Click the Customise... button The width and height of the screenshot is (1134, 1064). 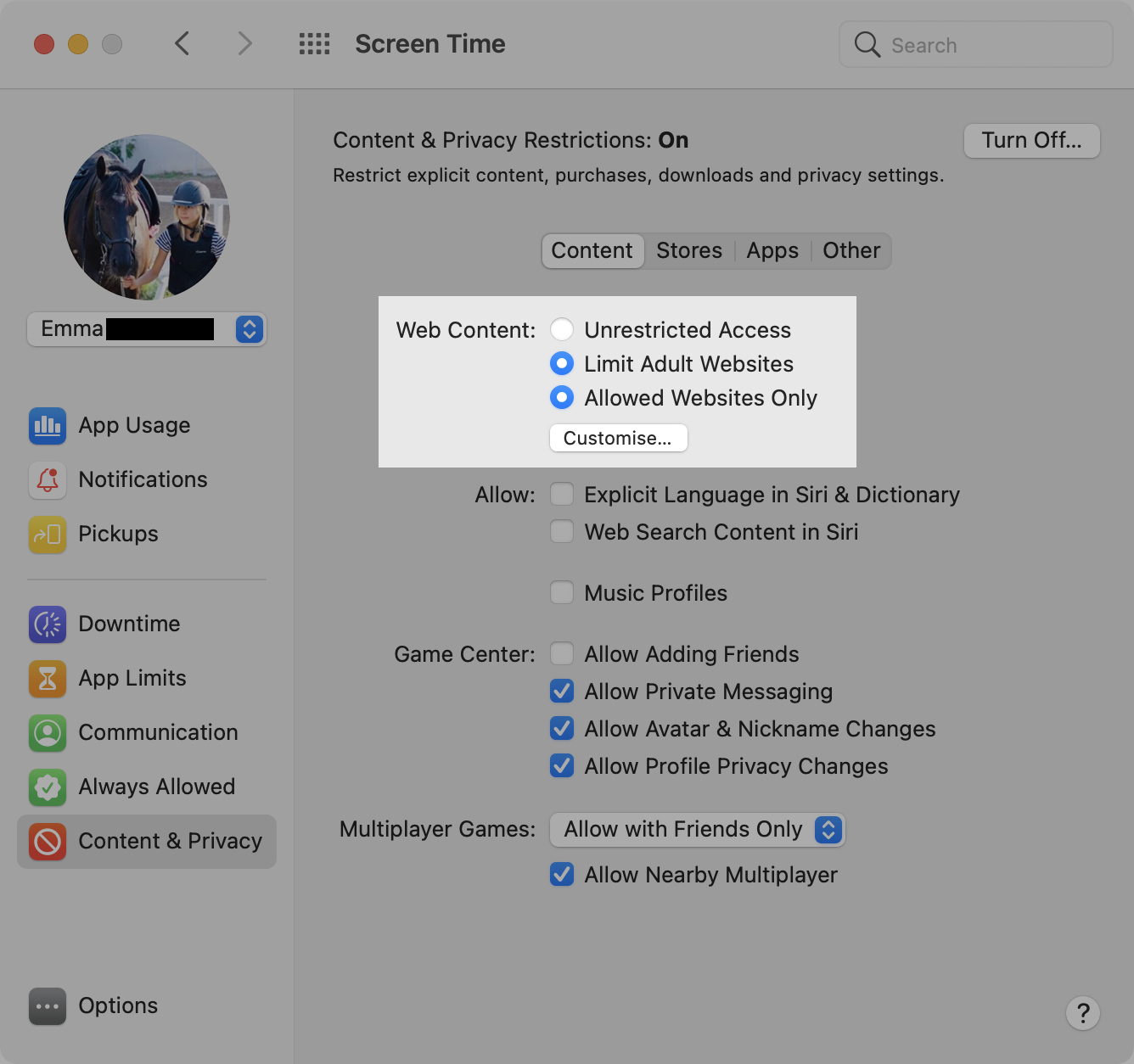pyautogui.click(x=618, y=439)
